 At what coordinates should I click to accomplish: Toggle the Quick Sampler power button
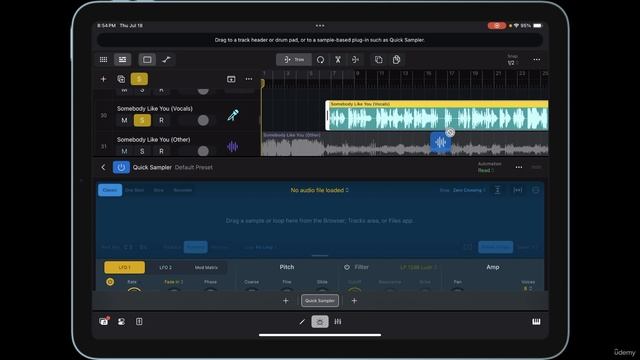[x=121, y=167]
